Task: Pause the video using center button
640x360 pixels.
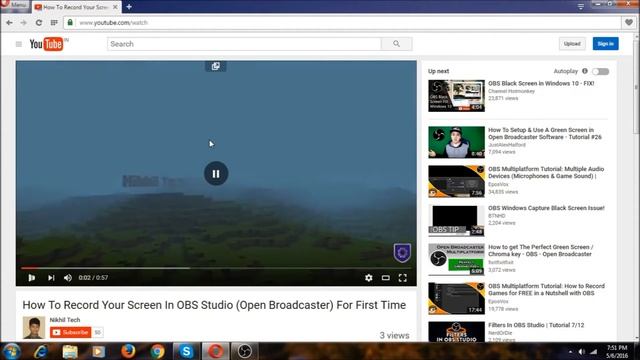Action: click(x=216, y=173)
